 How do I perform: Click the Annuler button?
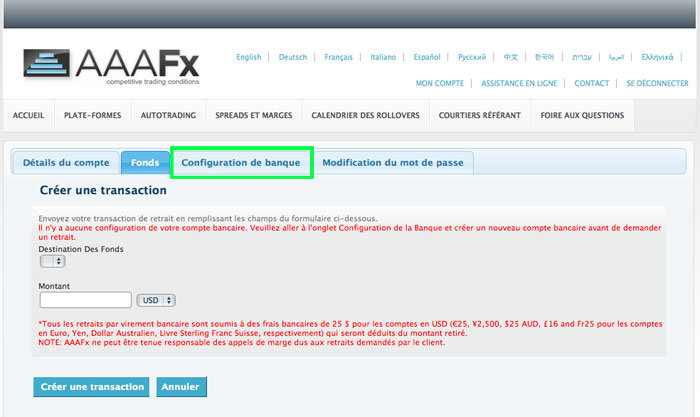click(x=180, y=386)
